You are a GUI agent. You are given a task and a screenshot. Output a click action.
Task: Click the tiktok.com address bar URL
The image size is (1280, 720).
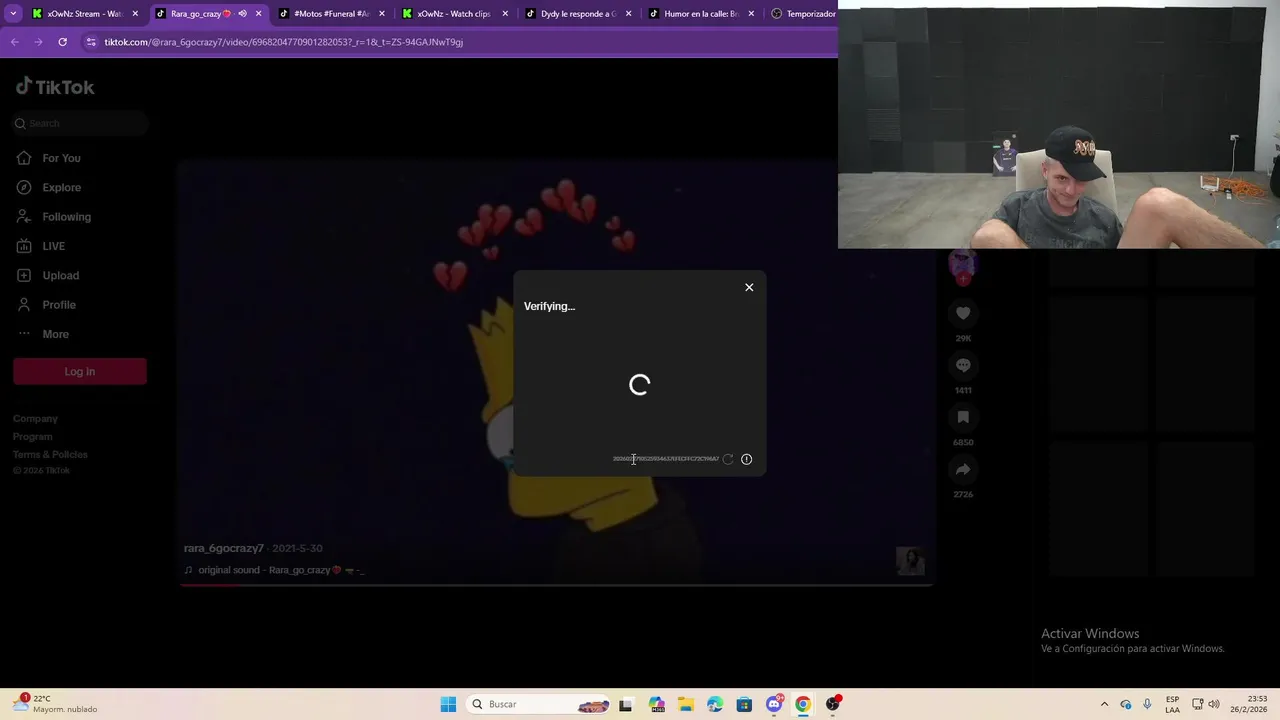tap(283, 42)
